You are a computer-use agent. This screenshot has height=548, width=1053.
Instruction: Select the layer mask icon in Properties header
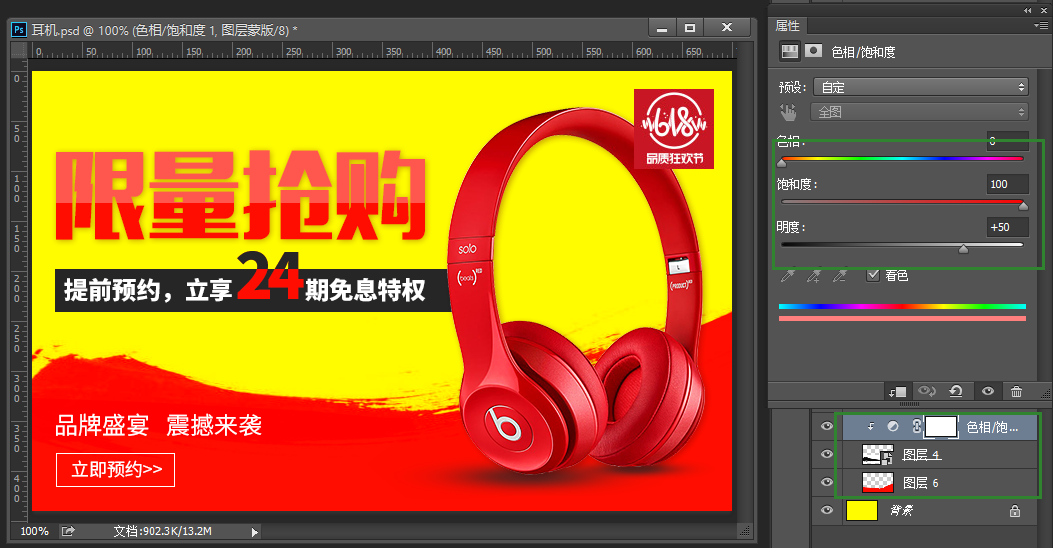pyautogui.click(x=814, y=51)
